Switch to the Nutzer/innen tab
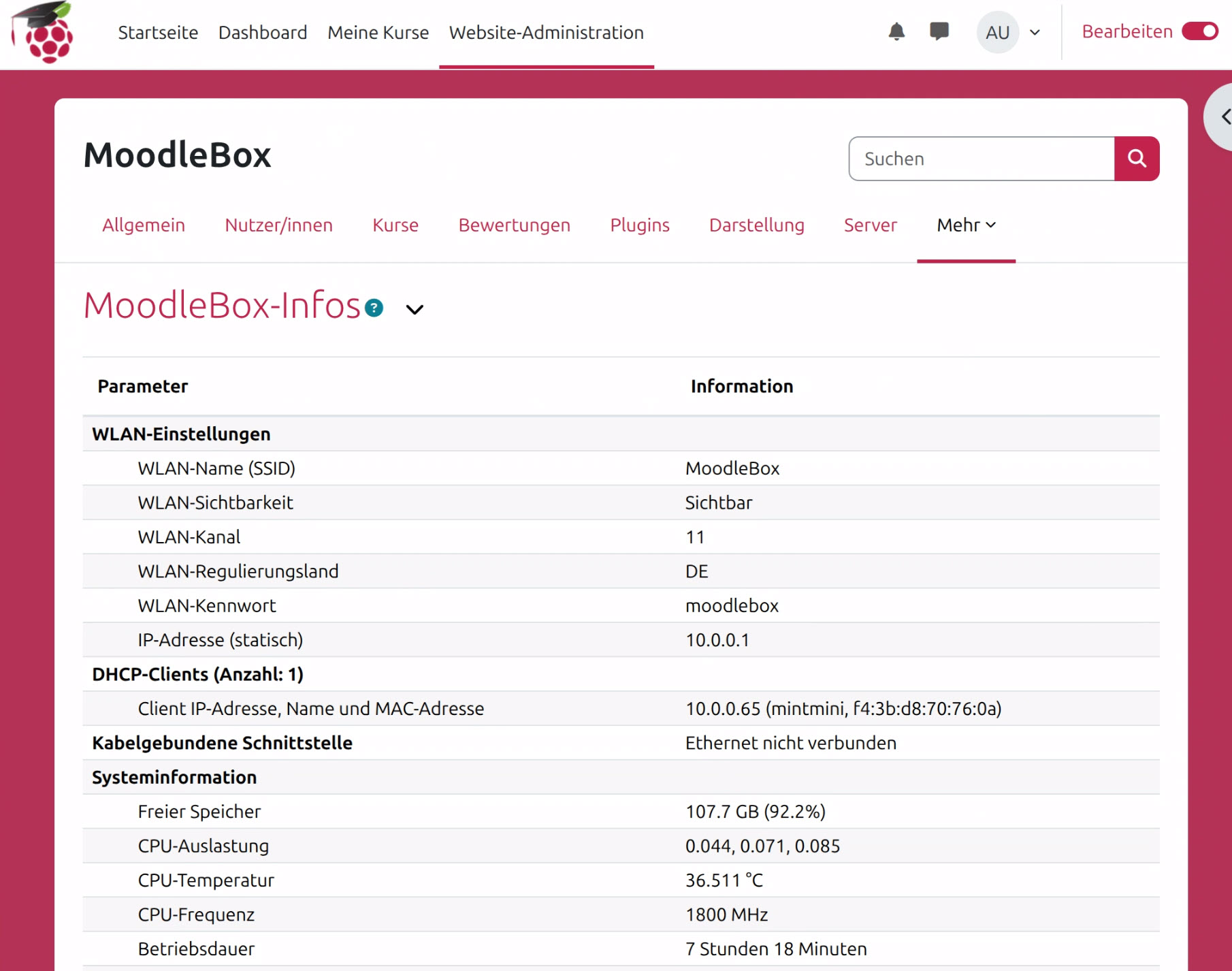The image size is (1232, 971). coord(278,225)
